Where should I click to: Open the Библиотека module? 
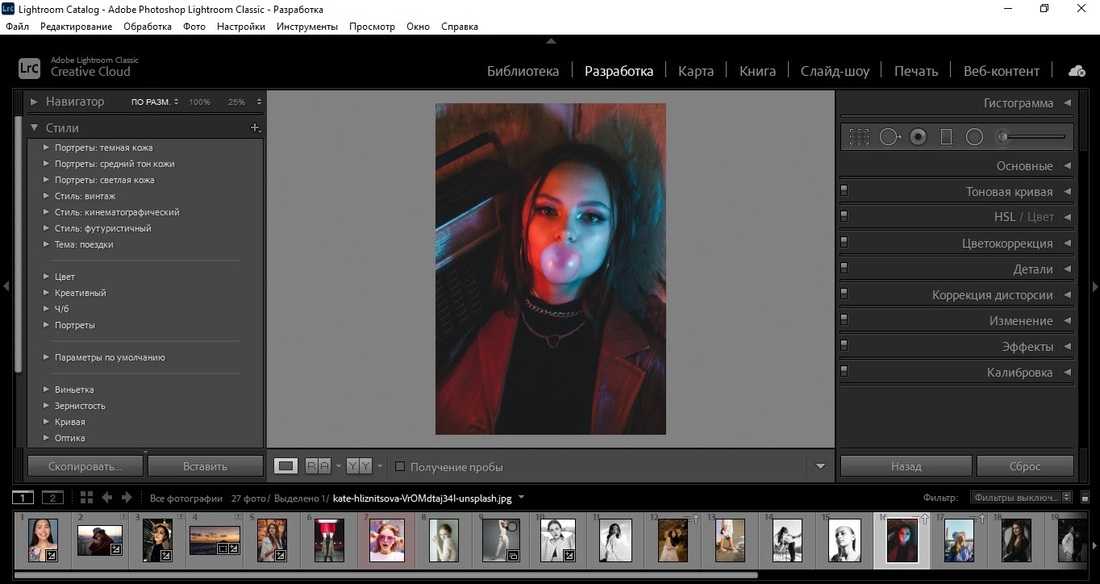click(523, 71)
